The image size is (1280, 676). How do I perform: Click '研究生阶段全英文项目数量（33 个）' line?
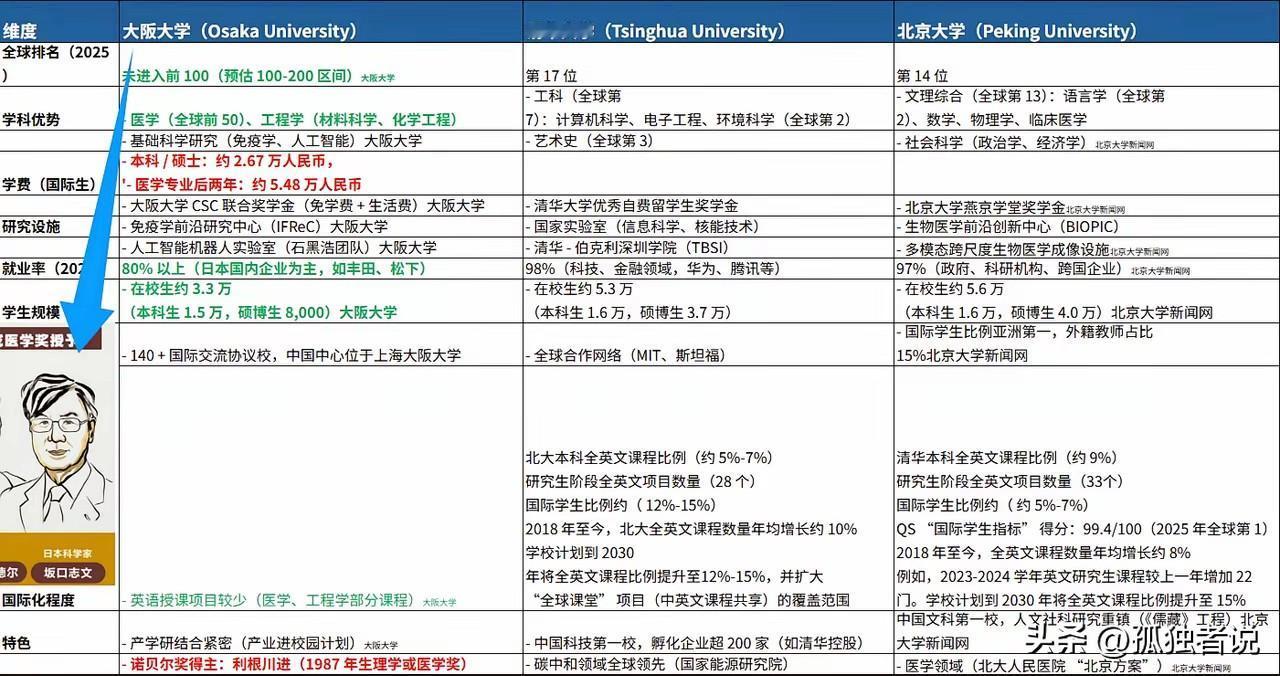click(x=1012, y=481)
